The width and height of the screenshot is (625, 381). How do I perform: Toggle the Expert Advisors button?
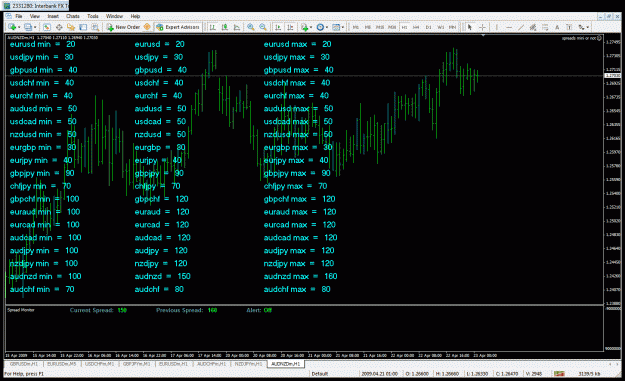tap(178, 27)
